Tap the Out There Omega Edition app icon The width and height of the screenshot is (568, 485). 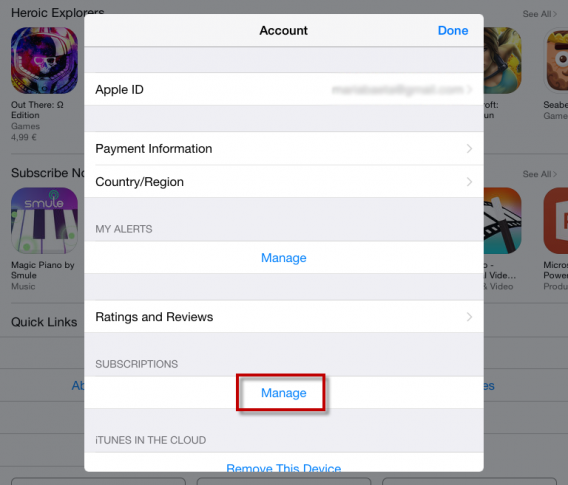(44, 60)
